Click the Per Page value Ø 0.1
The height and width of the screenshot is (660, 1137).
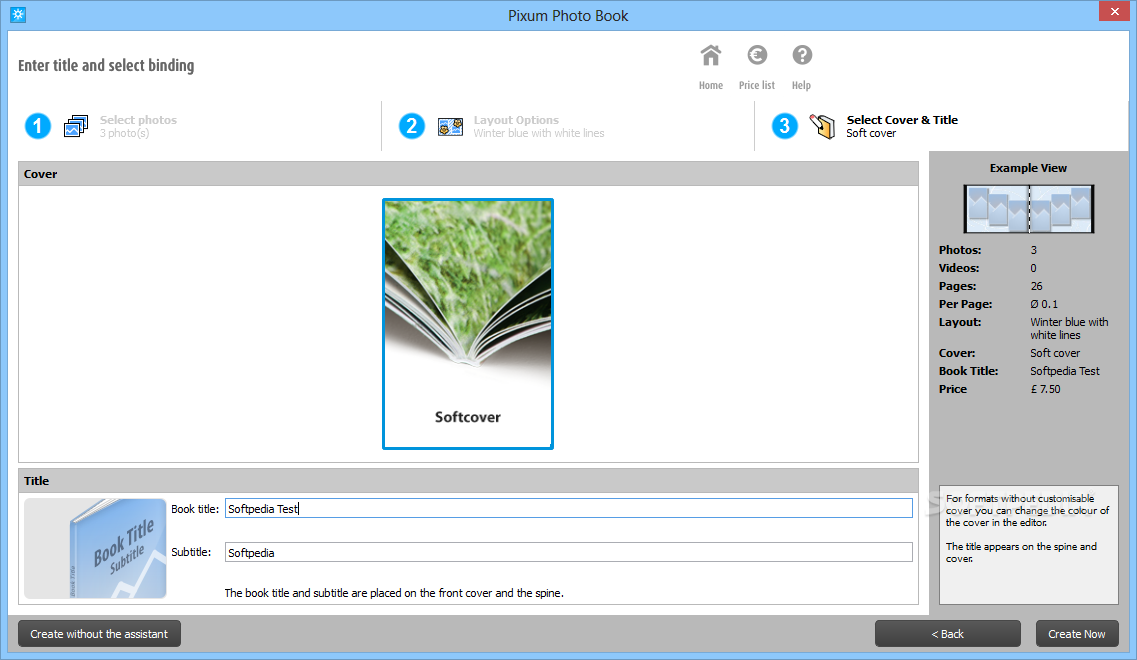(1044, 305)
